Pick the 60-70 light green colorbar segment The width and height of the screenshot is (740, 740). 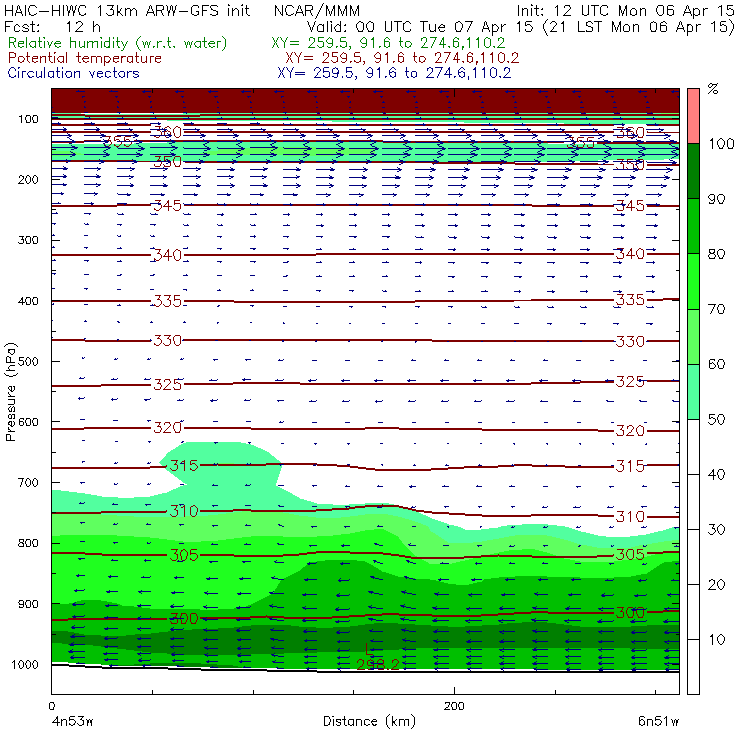click(693, 336)
